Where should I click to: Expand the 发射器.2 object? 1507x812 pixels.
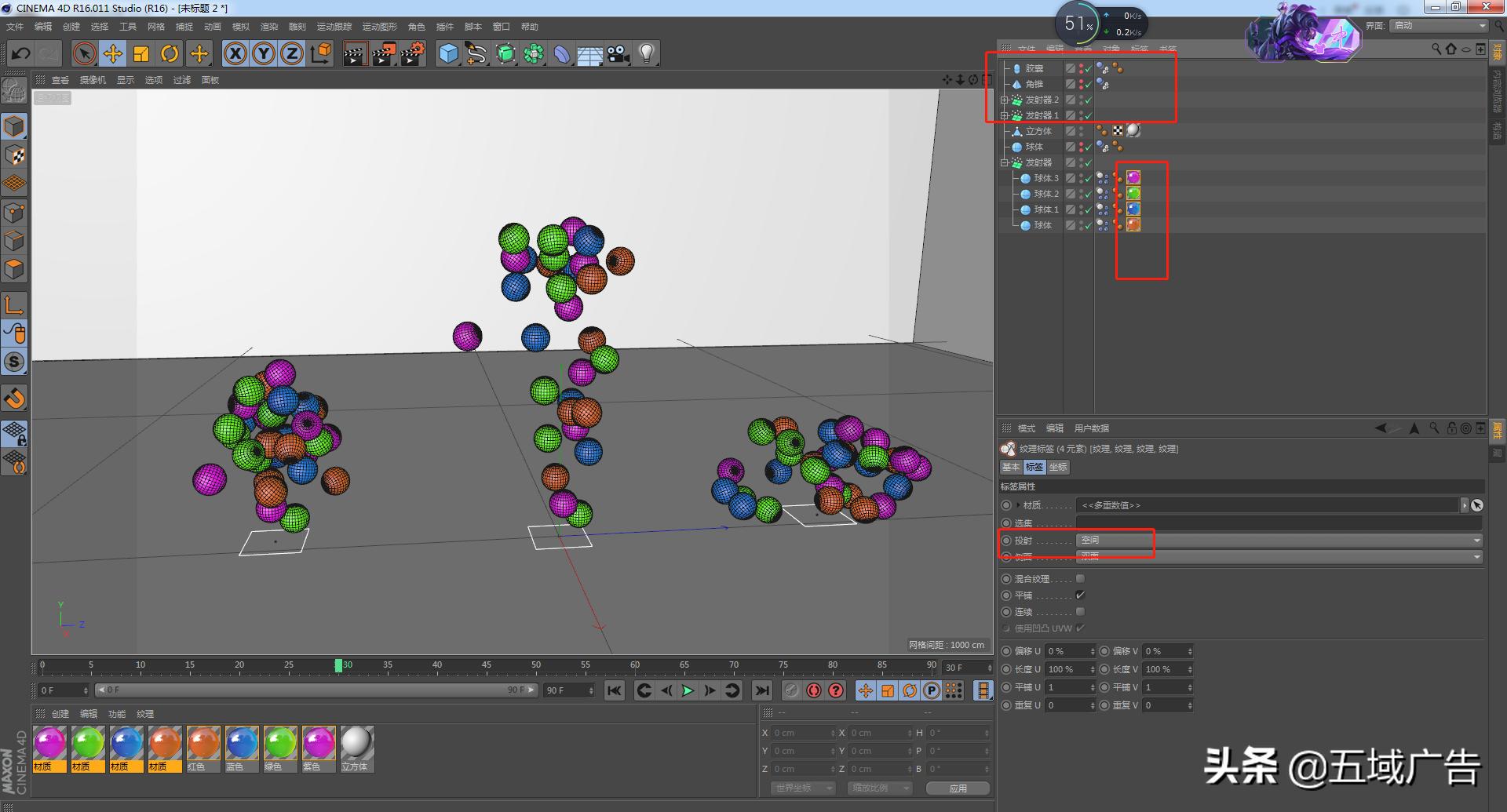[1004, 100]
